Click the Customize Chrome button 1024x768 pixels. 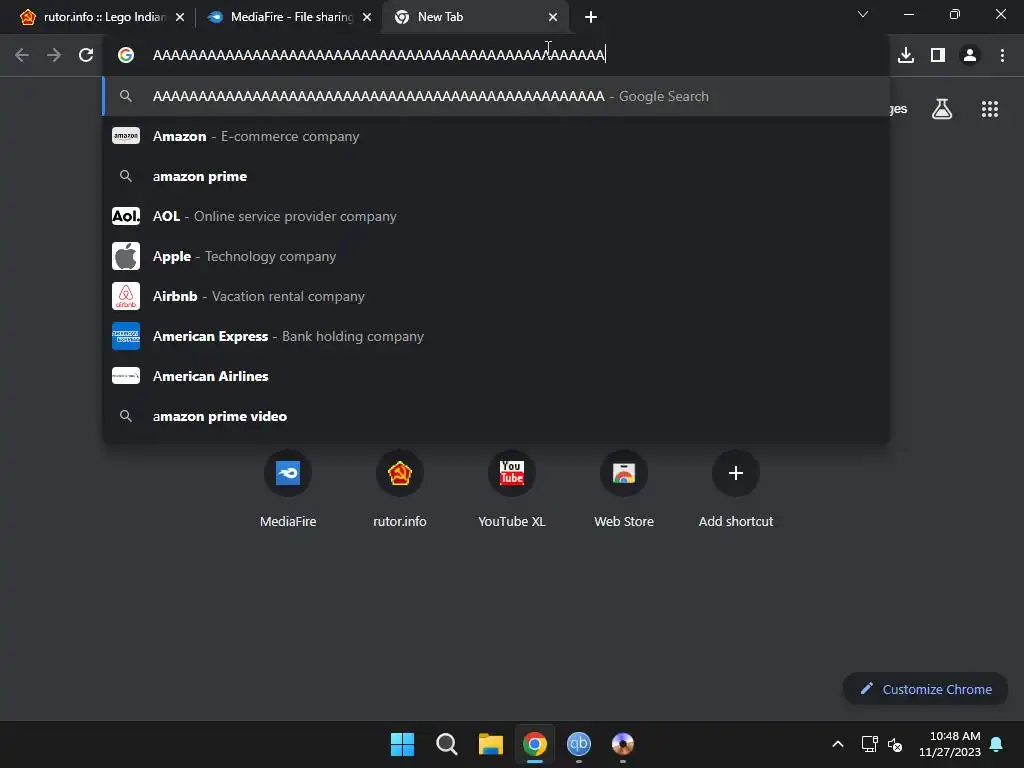(925, 689)
